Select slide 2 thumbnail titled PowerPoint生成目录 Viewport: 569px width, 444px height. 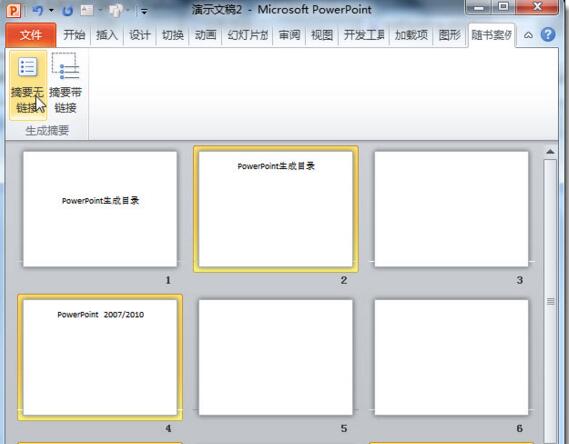click(x=276, y=209)
